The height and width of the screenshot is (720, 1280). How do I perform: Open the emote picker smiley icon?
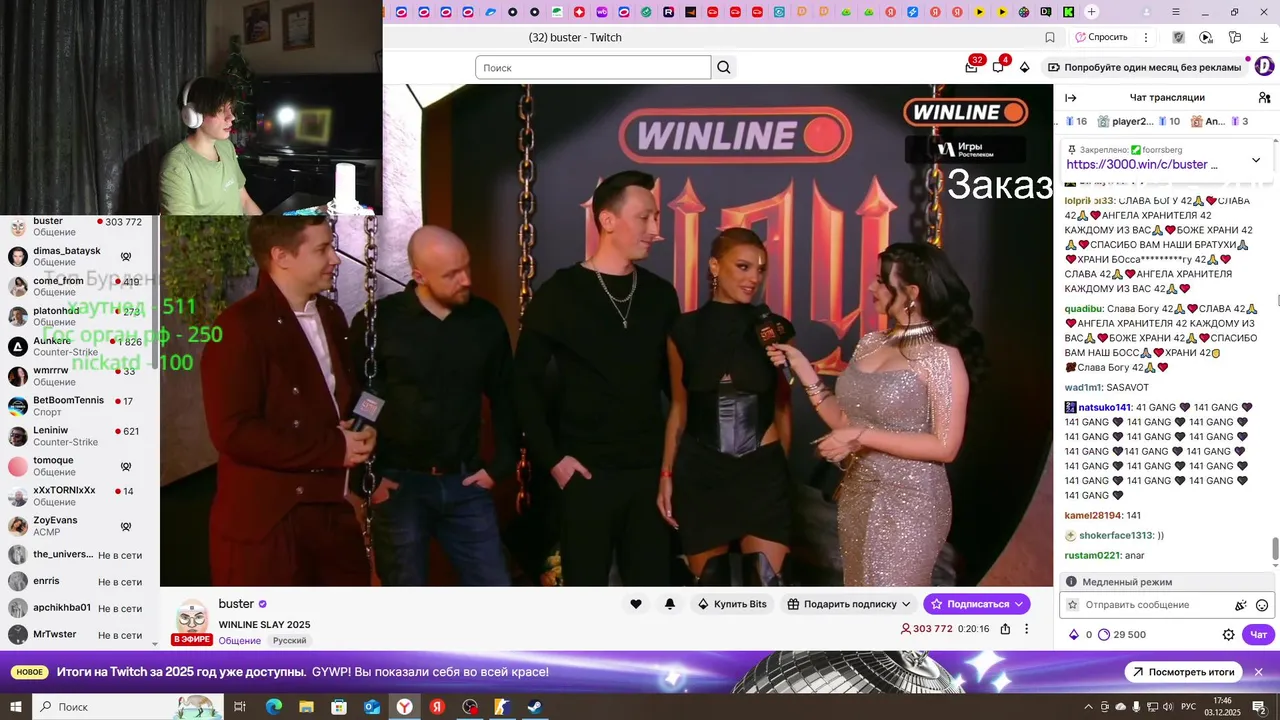(x=1262, y=605)
